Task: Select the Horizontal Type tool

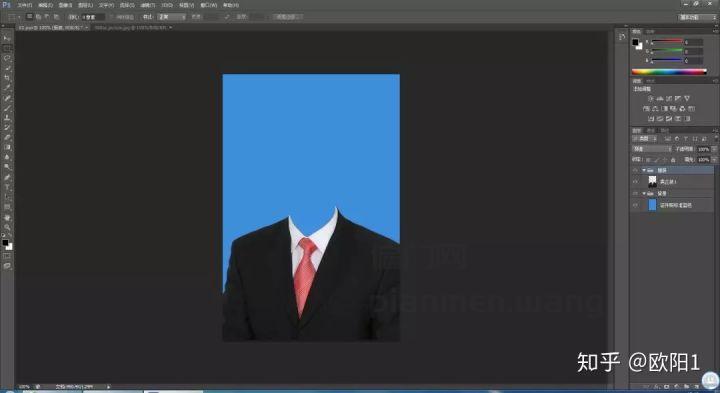Action: click(x=7, y=187)
